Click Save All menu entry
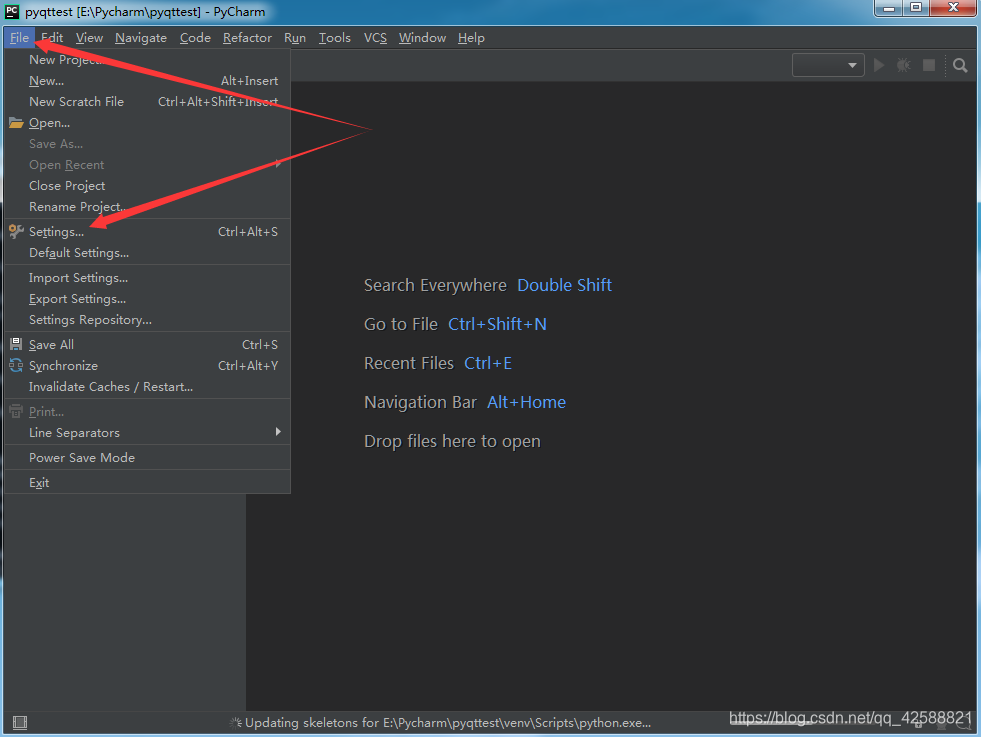Viewport: 981px width, 737px height. pyautogui.click(x=148, y=345)
